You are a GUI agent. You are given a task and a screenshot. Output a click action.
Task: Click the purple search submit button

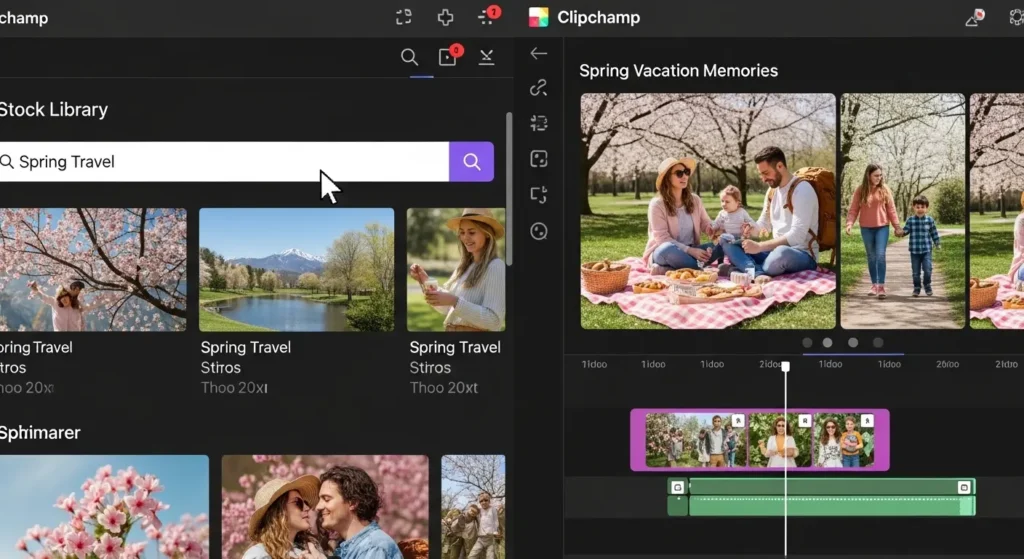(472, 161)
